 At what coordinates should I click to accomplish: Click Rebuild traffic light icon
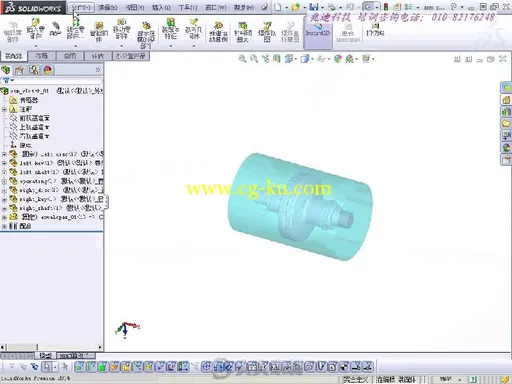386,7
